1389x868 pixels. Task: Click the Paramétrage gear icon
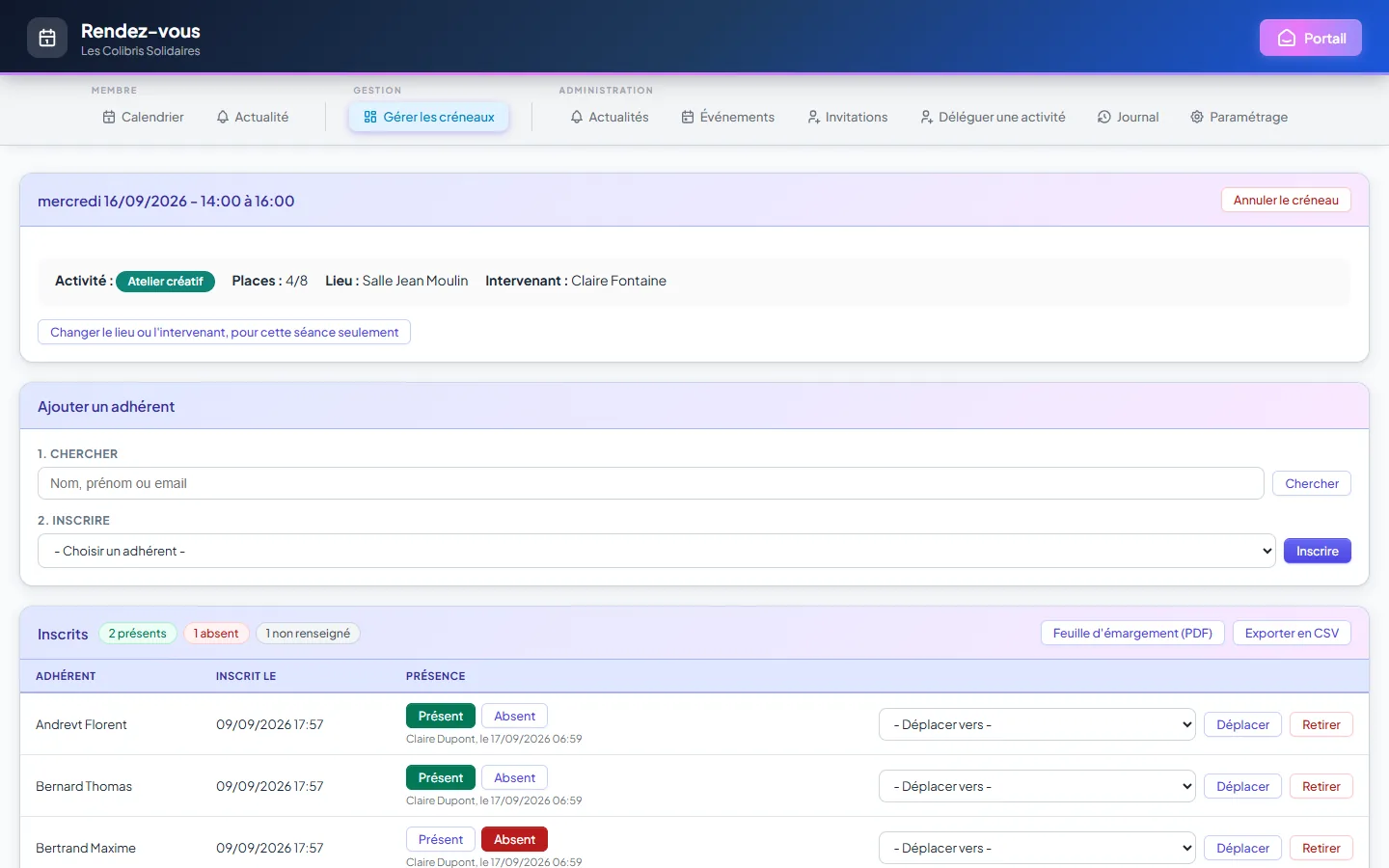[1197, 117]
